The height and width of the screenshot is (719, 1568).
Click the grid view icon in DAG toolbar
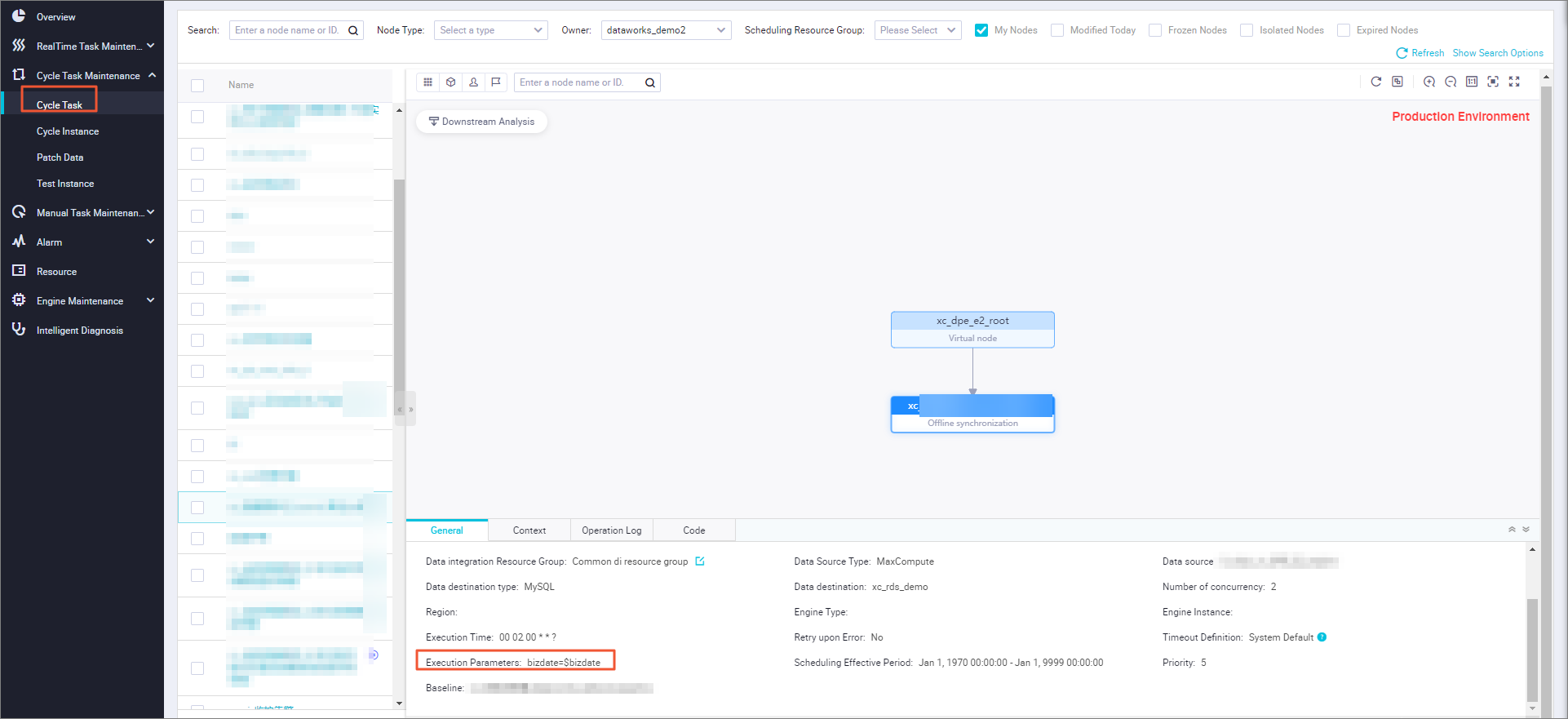(427, 82)
